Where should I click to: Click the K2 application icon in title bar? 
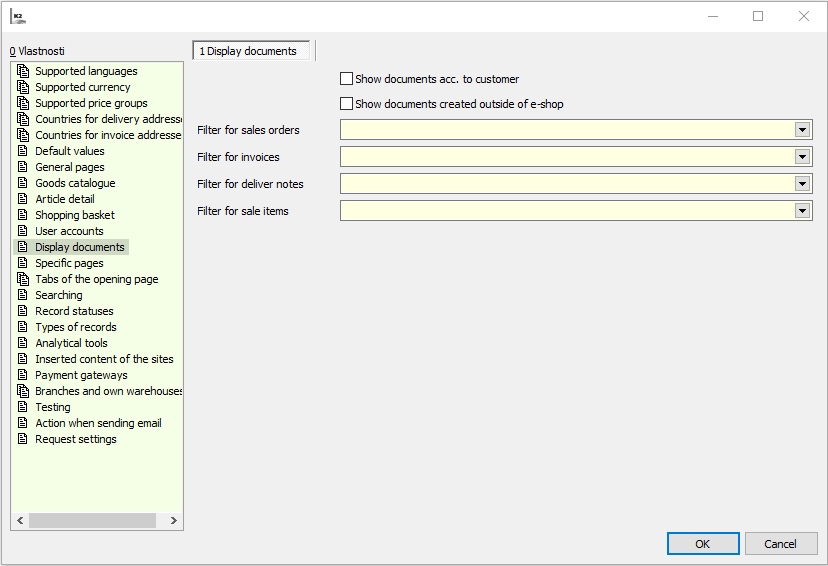click(17, 16)
